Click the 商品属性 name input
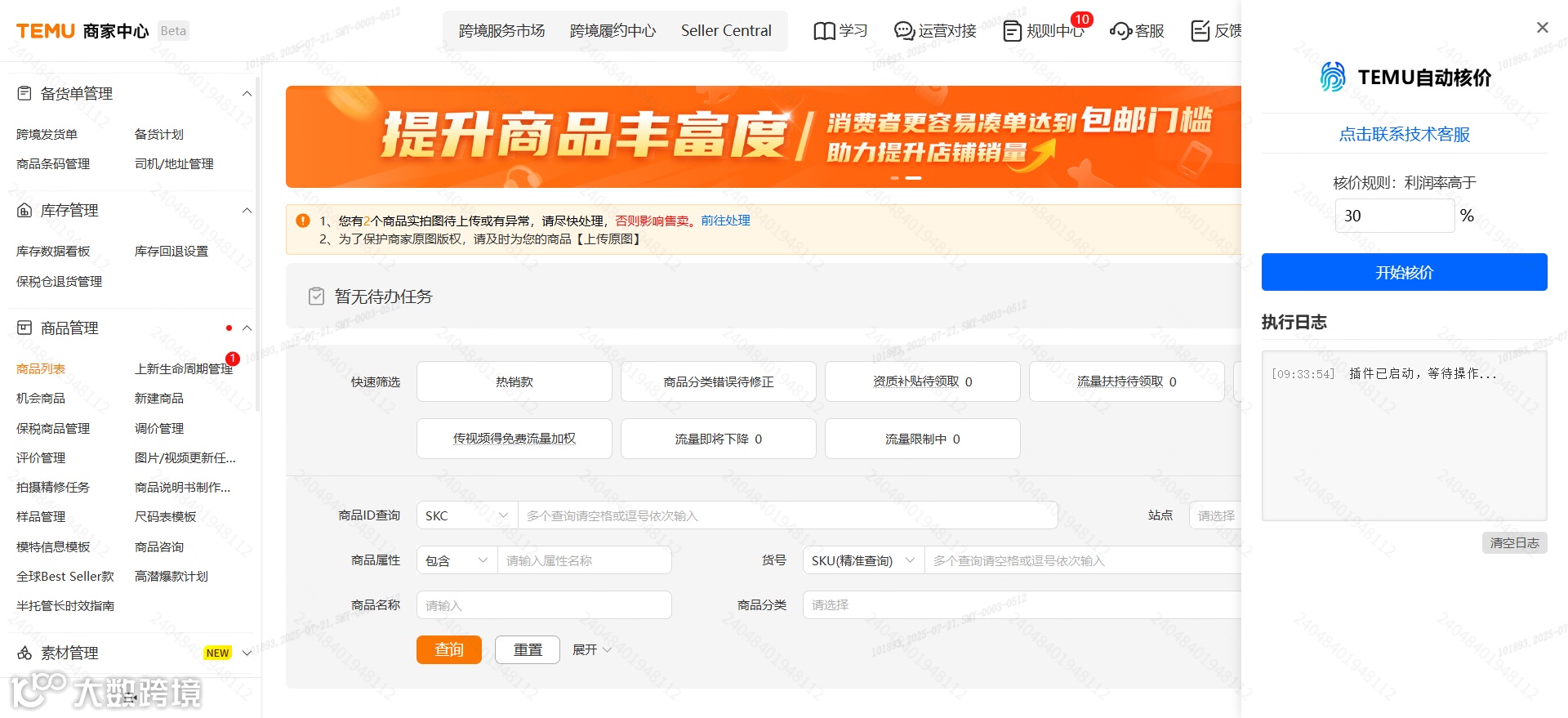Image resolution: width=1568 pixels, height=718 pixels. pyautogui.click(x=585, y=560)
